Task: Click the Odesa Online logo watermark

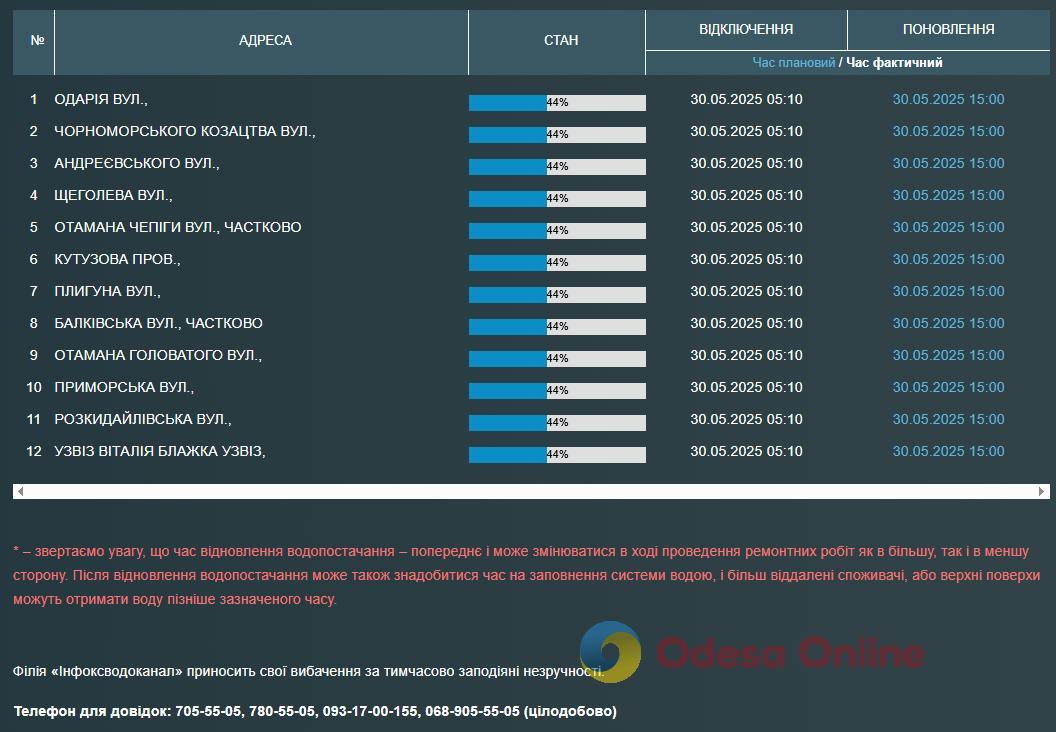Action: pos(751,653)
